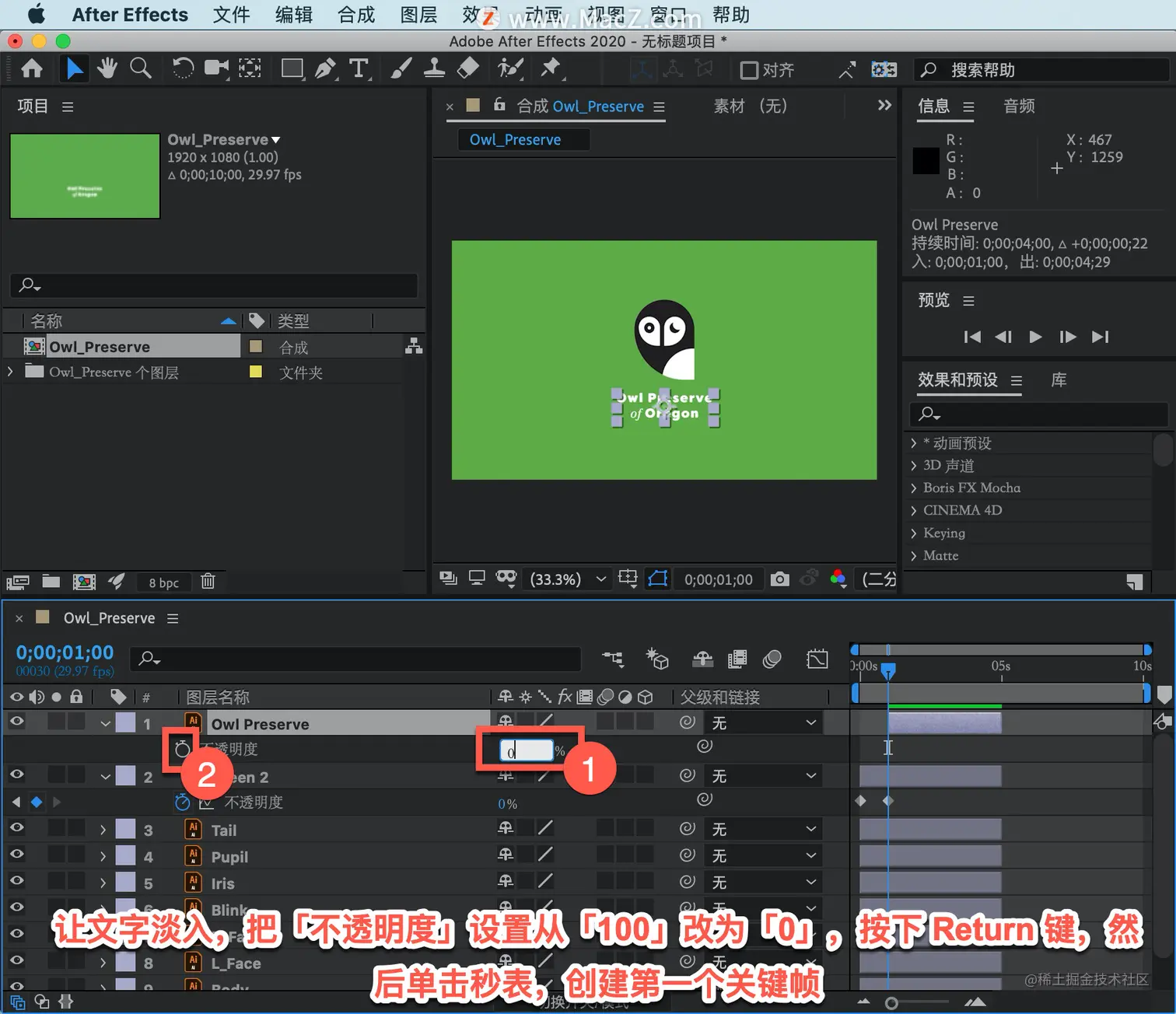Select the Pen tool
Image resolution: width=1176 pixels, height=1014 pixels.
click(x=326, y=69)
